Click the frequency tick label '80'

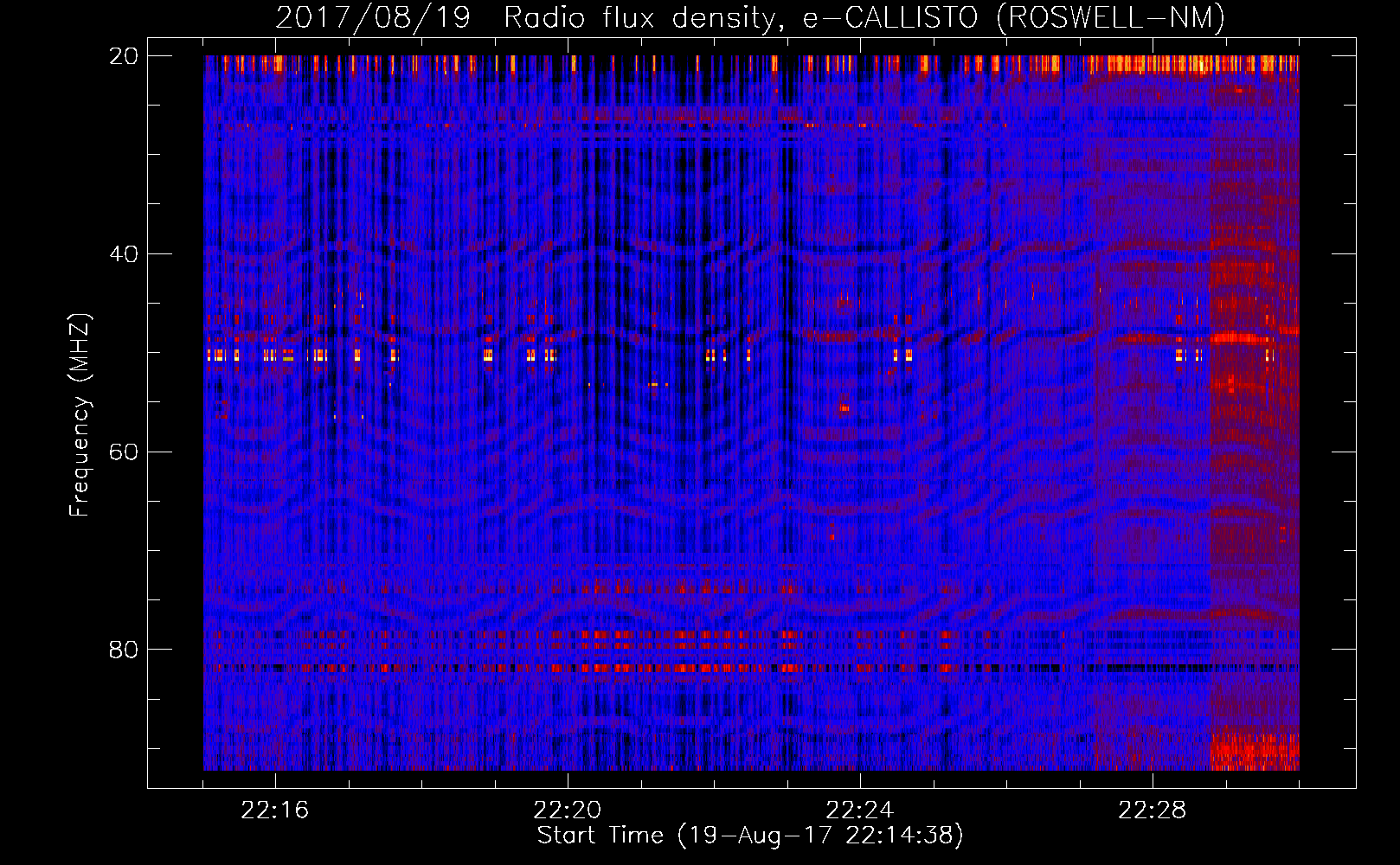(x=124, y=650)
